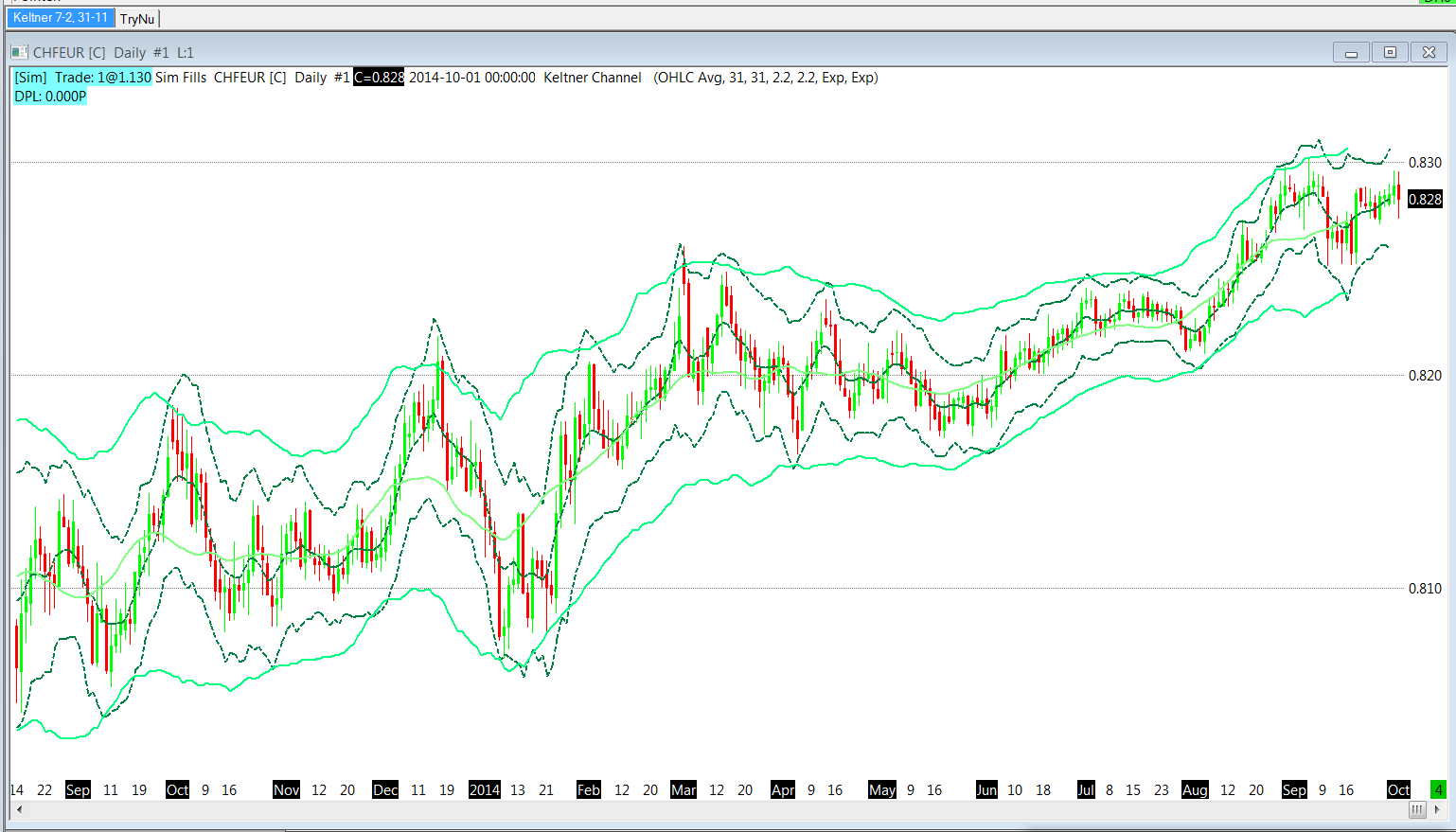Click the 'Aug' month marker on time axis
The image size is (1456, 832).
click(1195, 790)
